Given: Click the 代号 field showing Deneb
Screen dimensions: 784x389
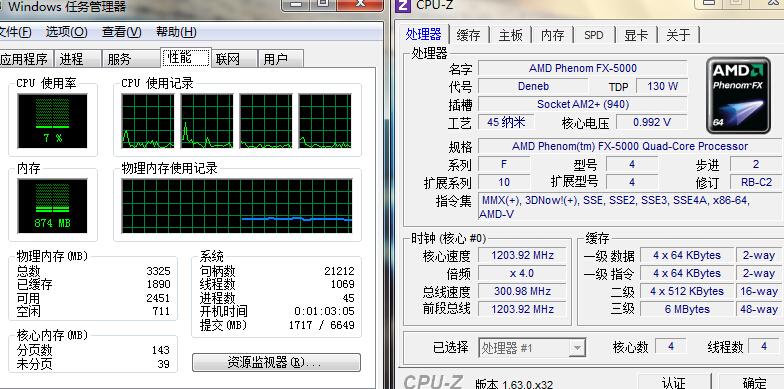Looking at the screenshot, I should (533, 86).
